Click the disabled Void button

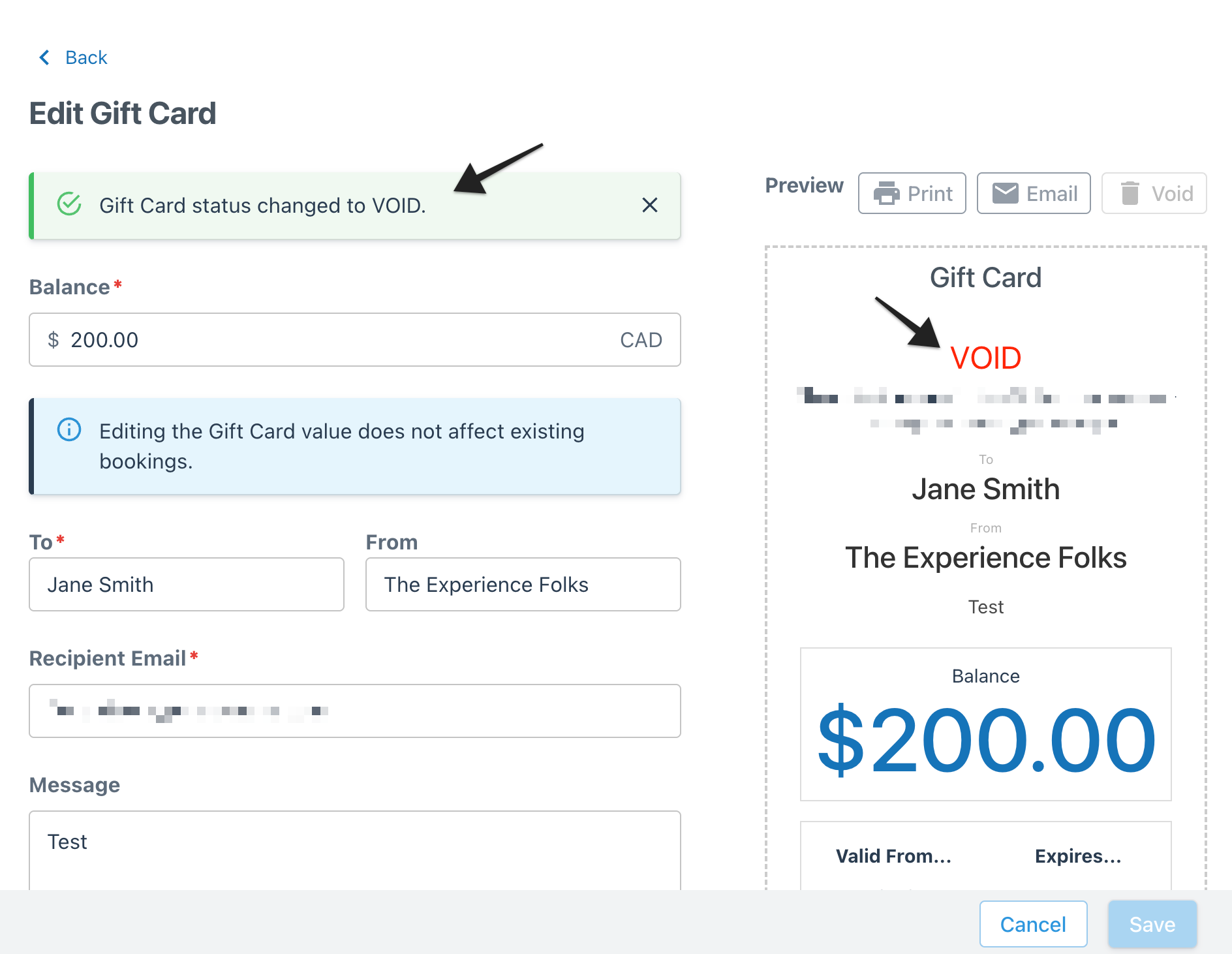tap(1154, 193)
